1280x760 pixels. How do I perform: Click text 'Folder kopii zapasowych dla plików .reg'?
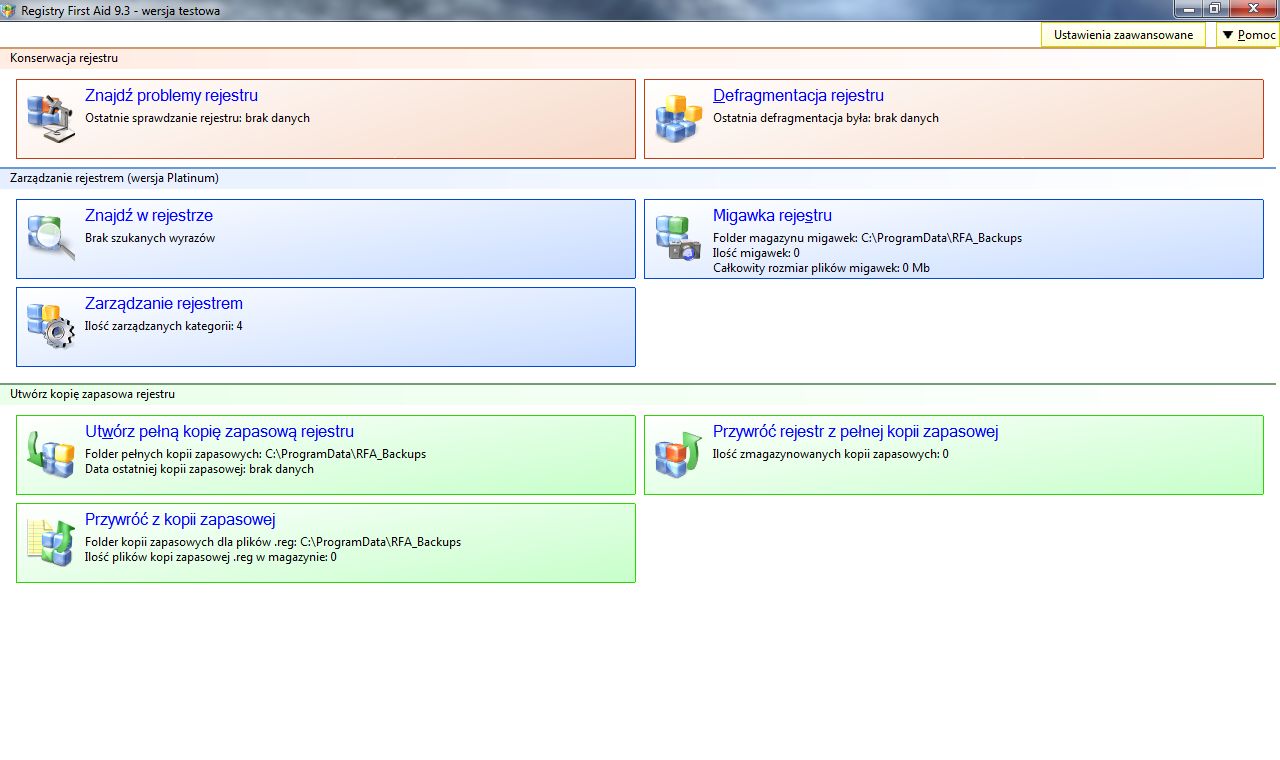273,542
